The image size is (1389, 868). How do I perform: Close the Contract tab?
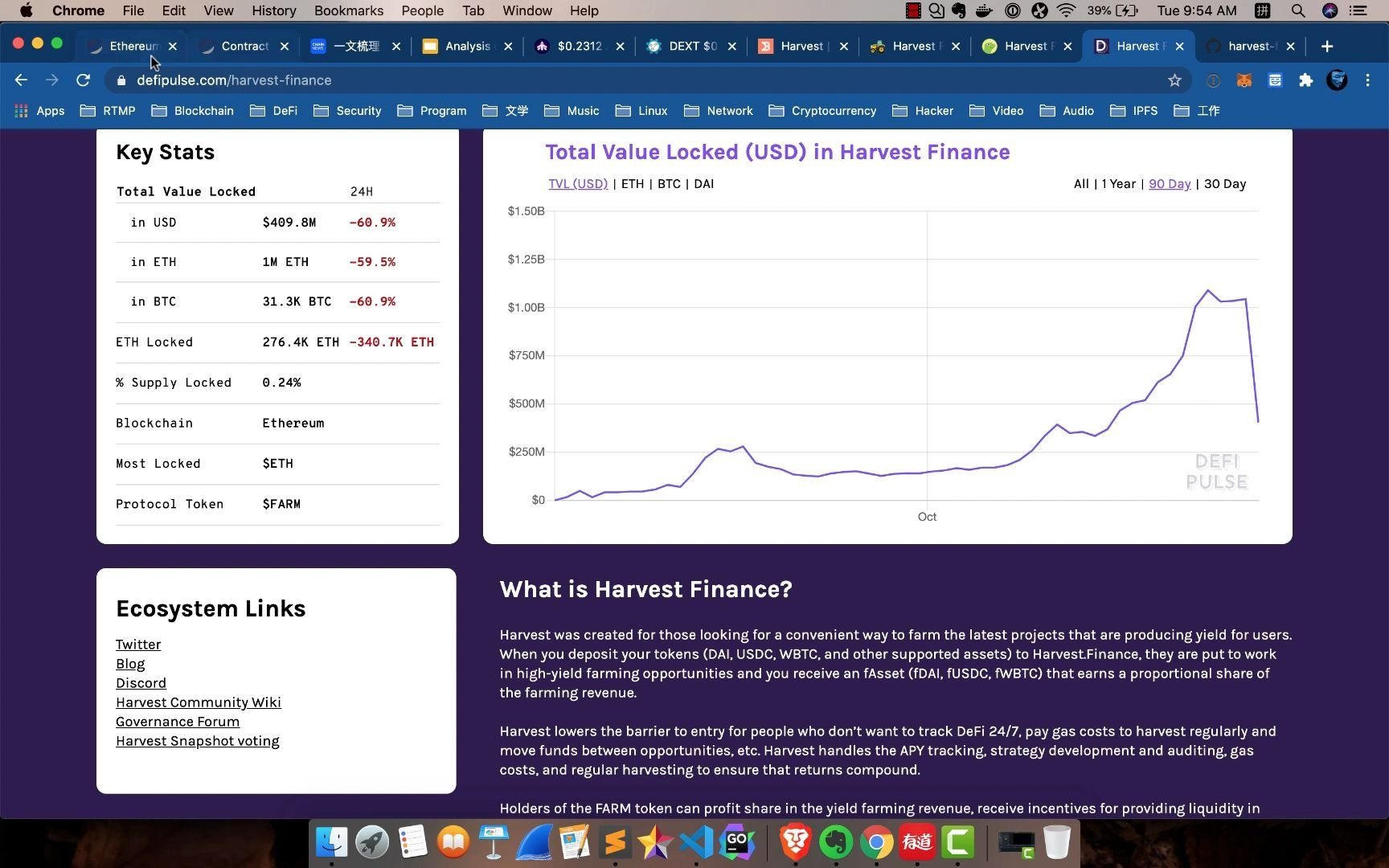pyautogui.click(x=285, y=47)
